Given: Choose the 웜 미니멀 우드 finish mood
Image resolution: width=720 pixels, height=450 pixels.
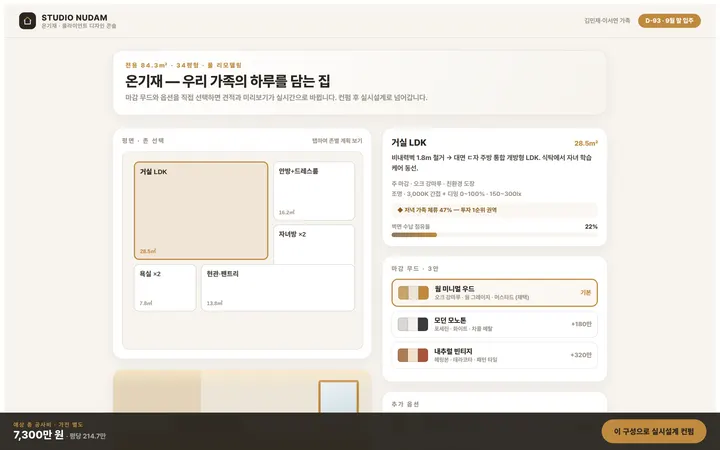Looking at the screenshot, I should 495,292.
